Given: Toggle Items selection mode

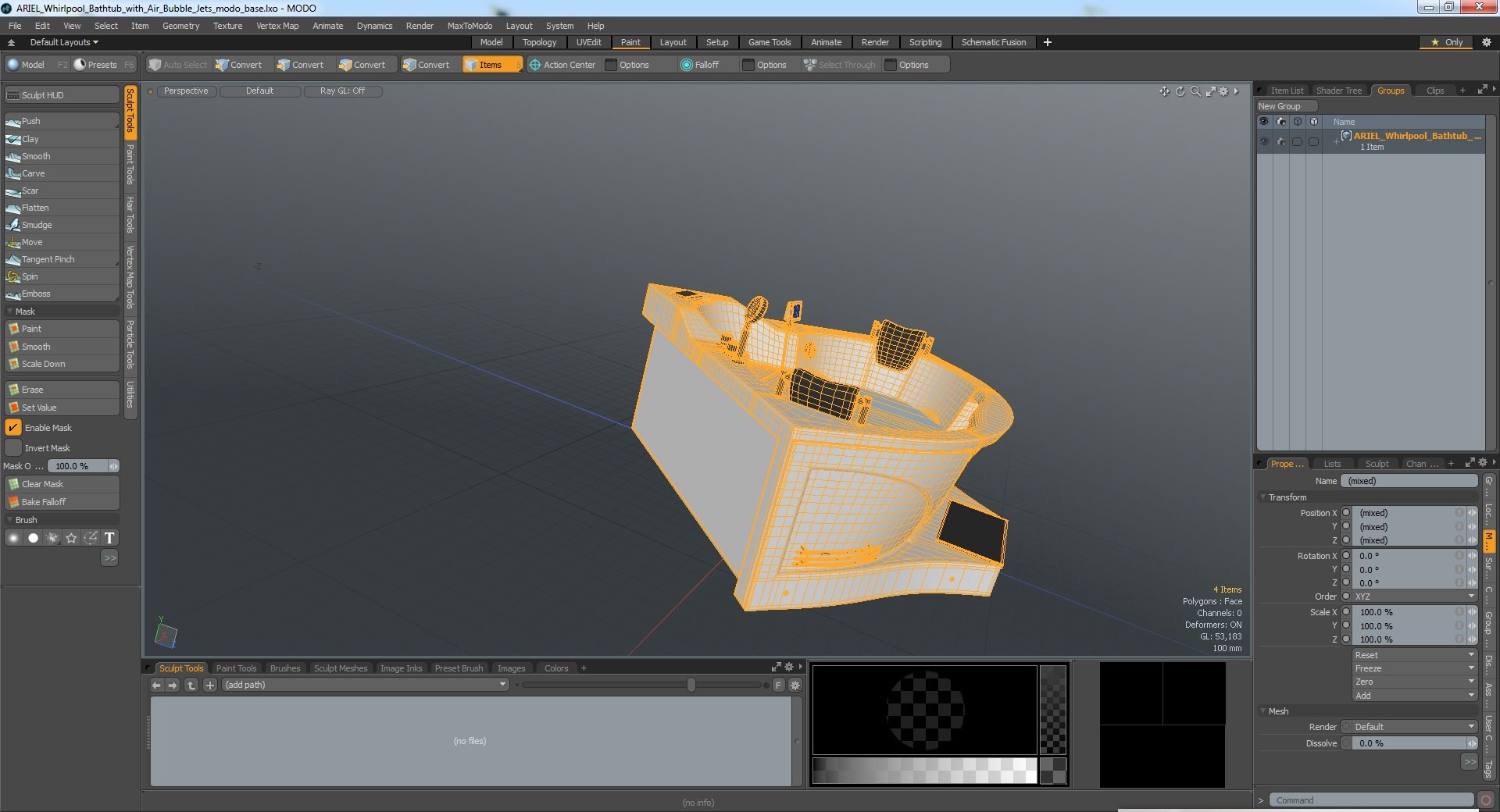Looking at the screenshot, I should [491, 65].
